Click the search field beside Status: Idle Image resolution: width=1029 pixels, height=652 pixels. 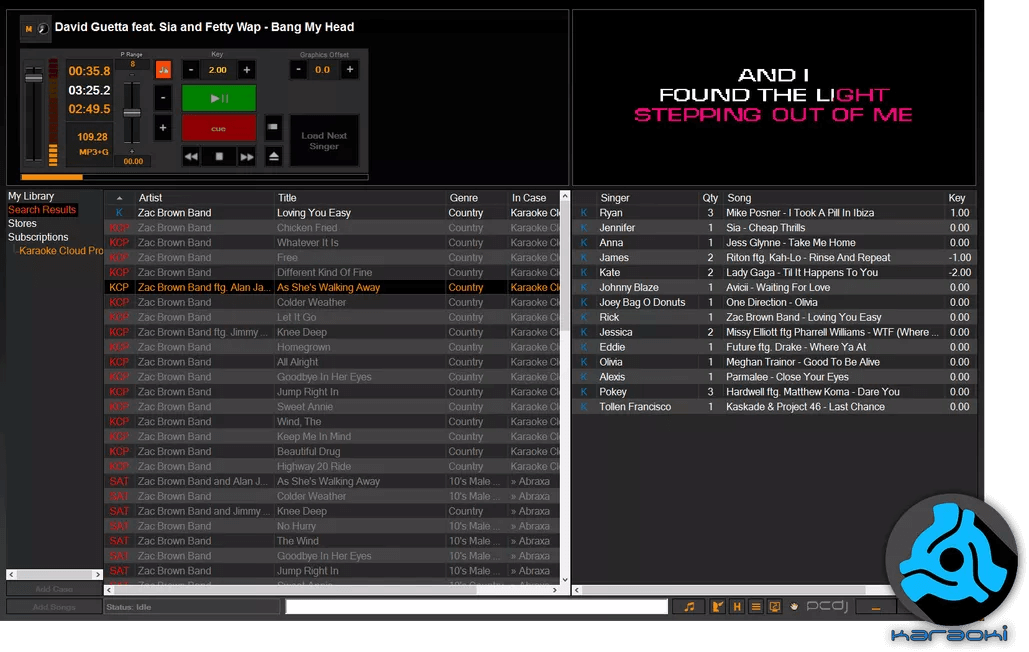(x=476, y=607)
